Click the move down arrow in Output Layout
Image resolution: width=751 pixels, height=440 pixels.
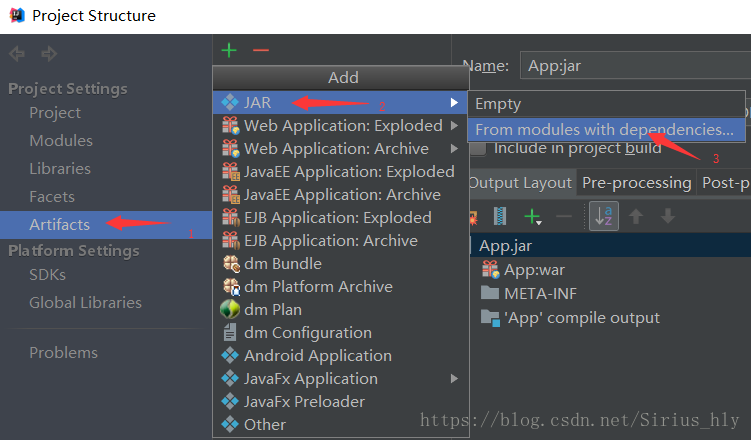tap(668, 216)
